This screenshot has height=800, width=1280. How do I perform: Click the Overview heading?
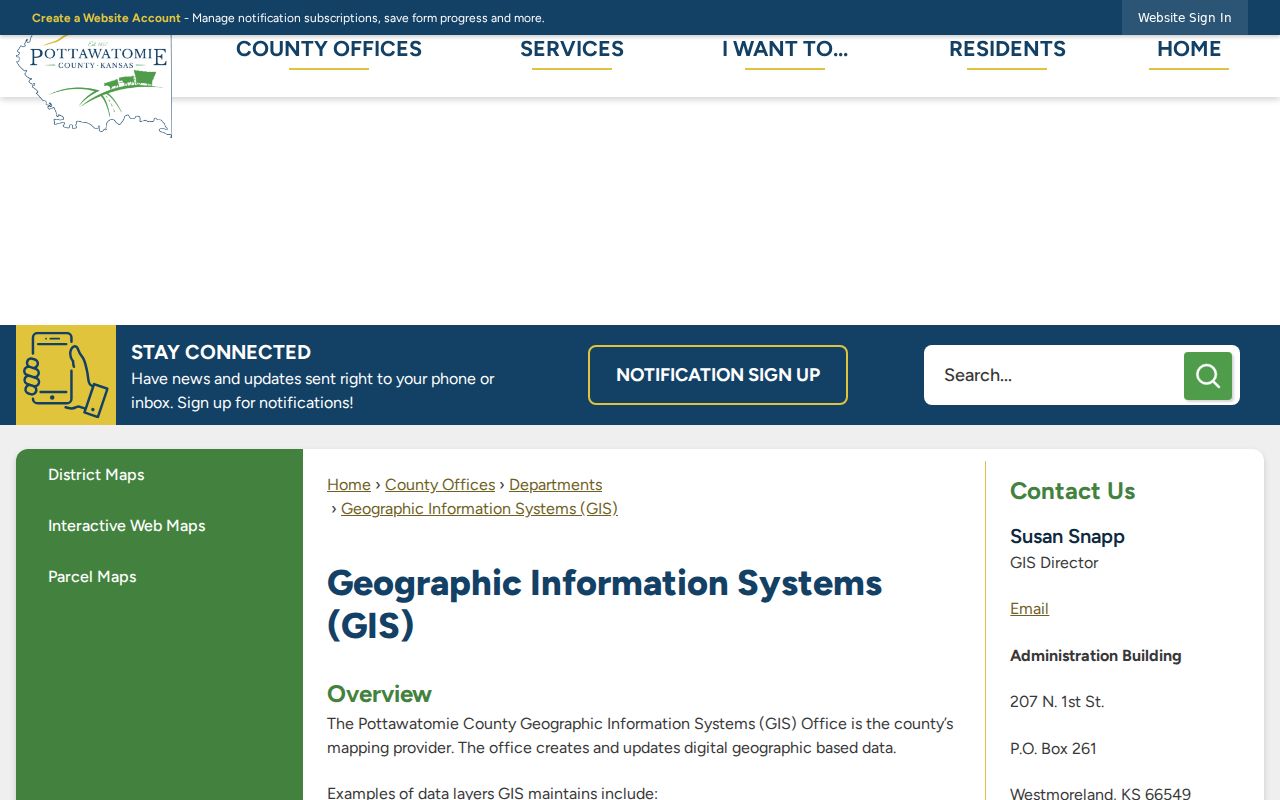click(379, 694)
